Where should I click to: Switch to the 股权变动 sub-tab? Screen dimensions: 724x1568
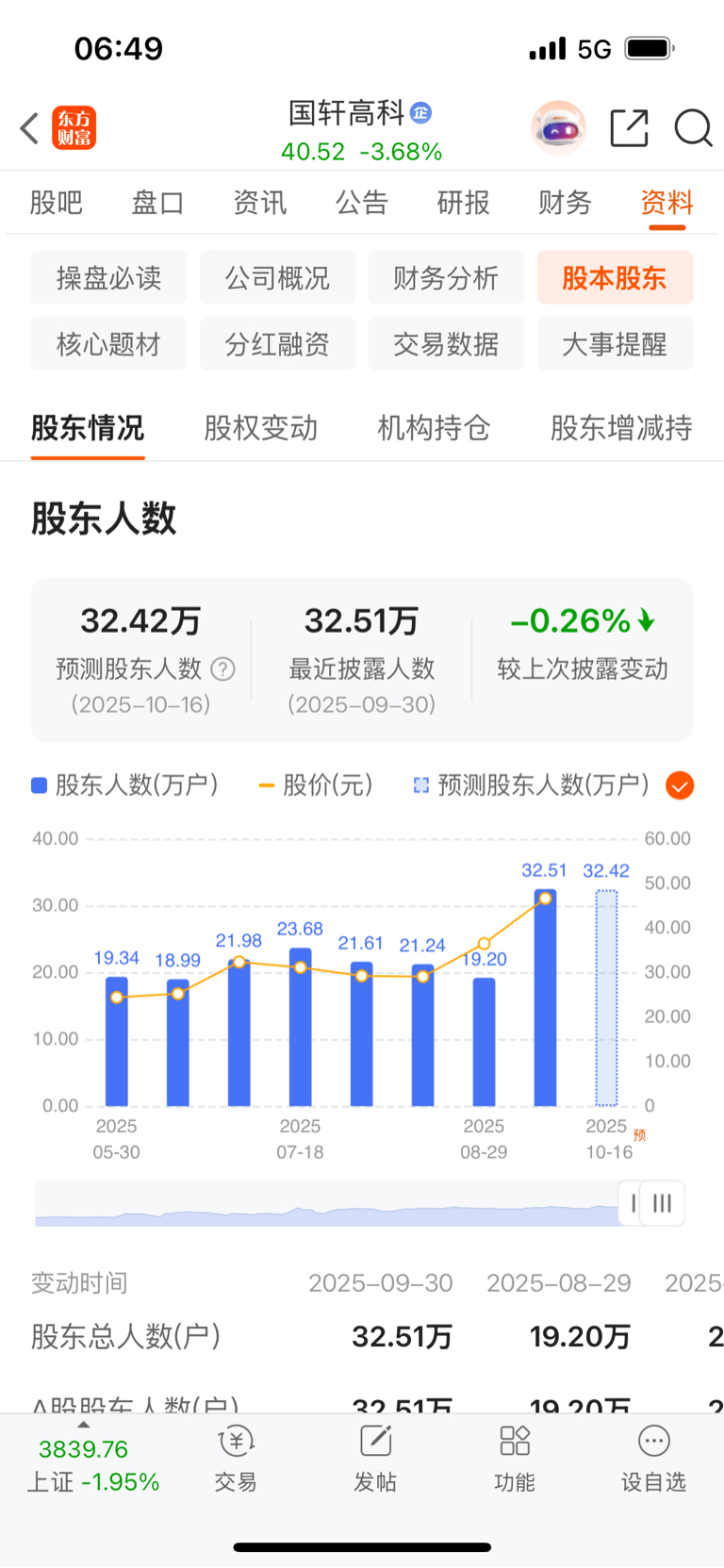point(261,428)
